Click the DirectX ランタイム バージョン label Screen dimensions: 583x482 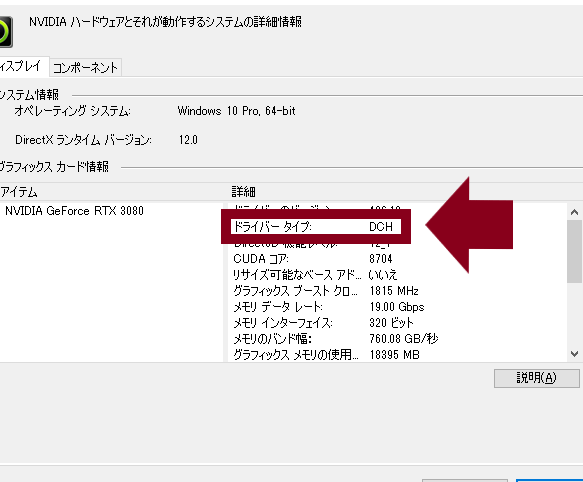[x=83, y=140]
